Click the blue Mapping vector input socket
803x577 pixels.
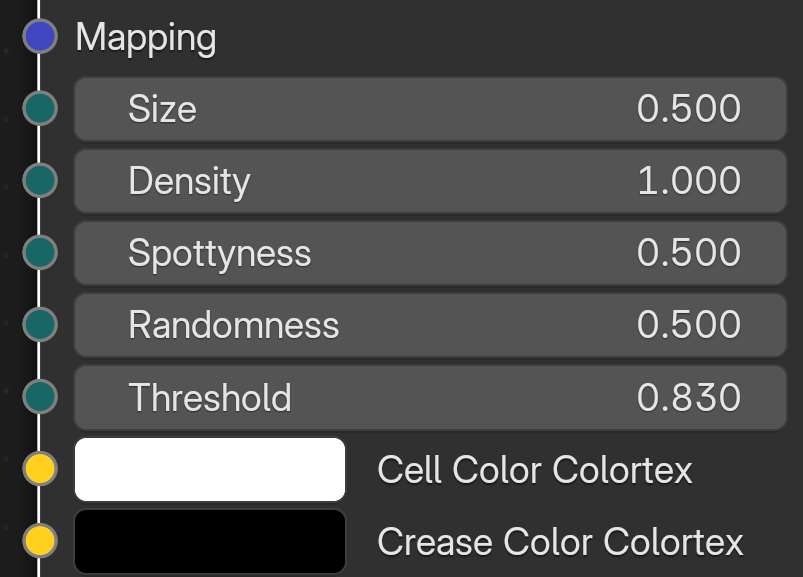40,36
